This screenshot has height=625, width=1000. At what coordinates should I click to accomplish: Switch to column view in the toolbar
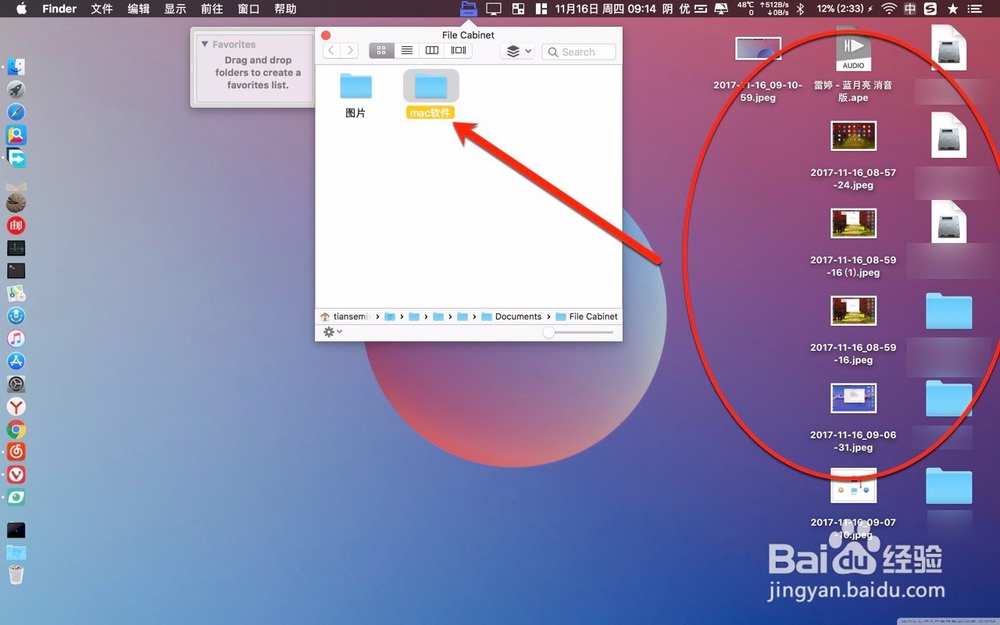pyautogui.click(x=432, y=50)
